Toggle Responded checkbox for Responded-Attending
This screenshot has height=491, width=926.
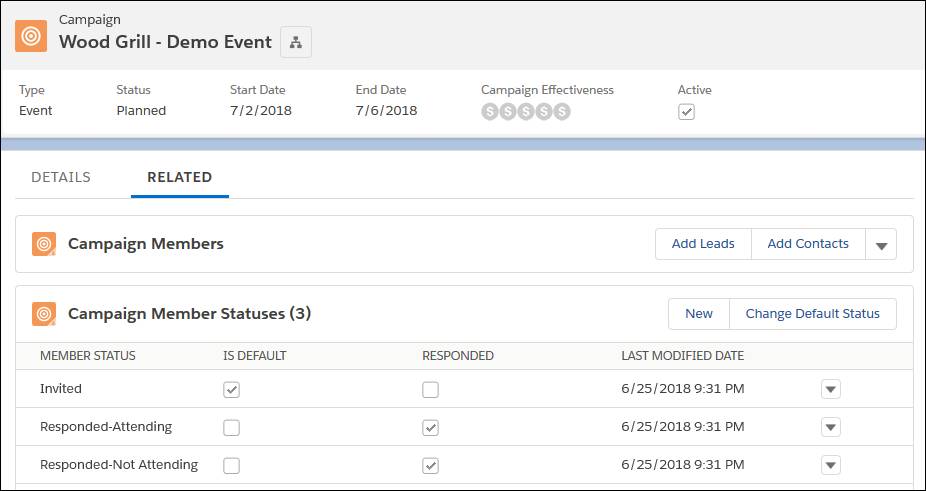[x=431, y=428]
